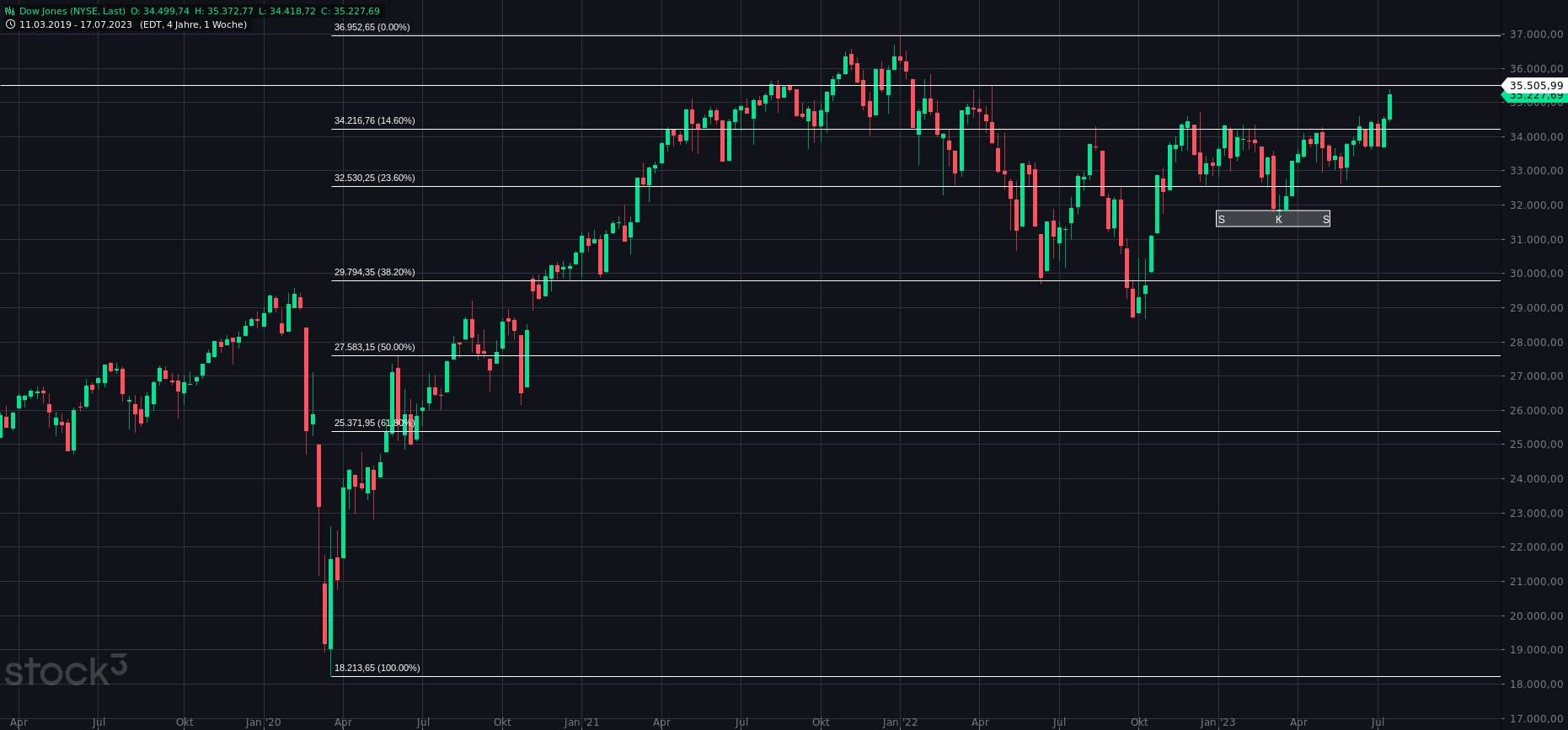Select the 36.952,65 (0.00%) Fibonacci label

(x=372, y=28)
